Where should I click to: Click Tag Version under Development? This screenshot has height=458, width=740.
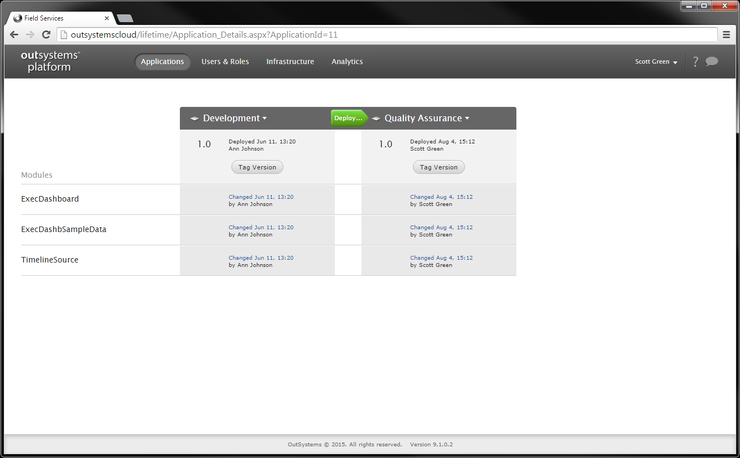[x=257, y=167]
